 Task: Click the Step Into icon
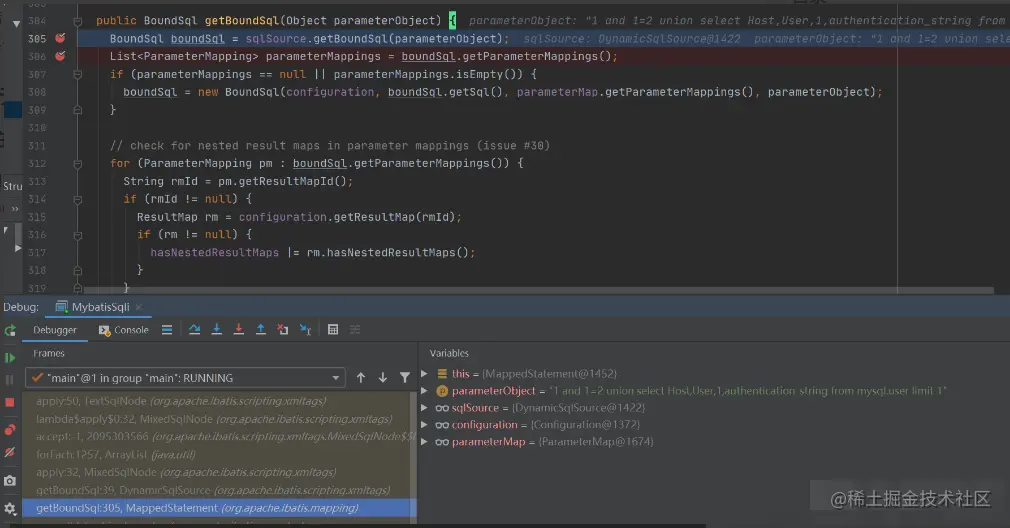pyautogui.click(x=216, y=330)
